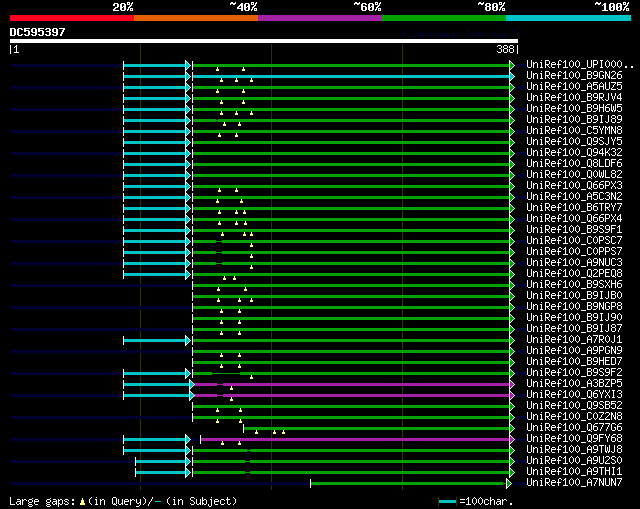Select hit label UniRef100_Q9SJY5
640x509 pixels.
tap(574, 142)
